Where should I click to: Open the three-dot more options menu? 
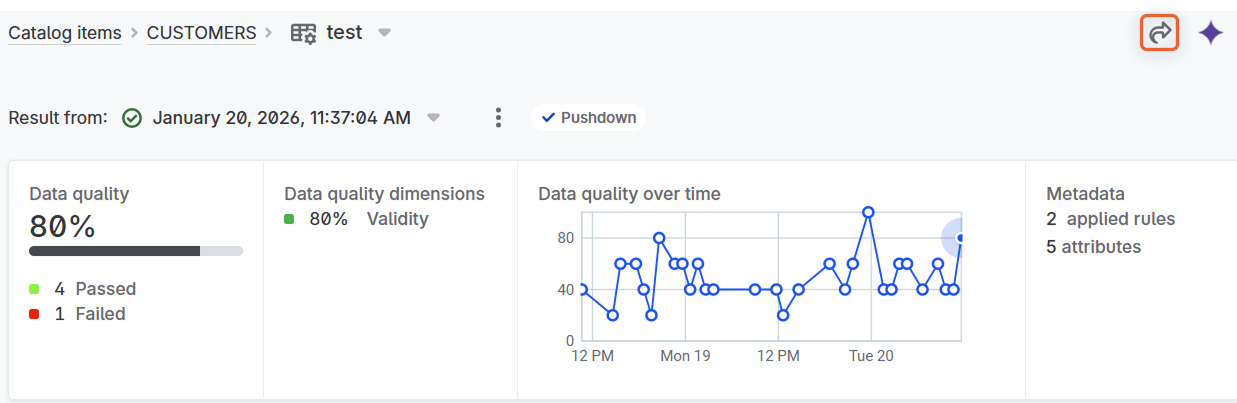tap(498, 118)
